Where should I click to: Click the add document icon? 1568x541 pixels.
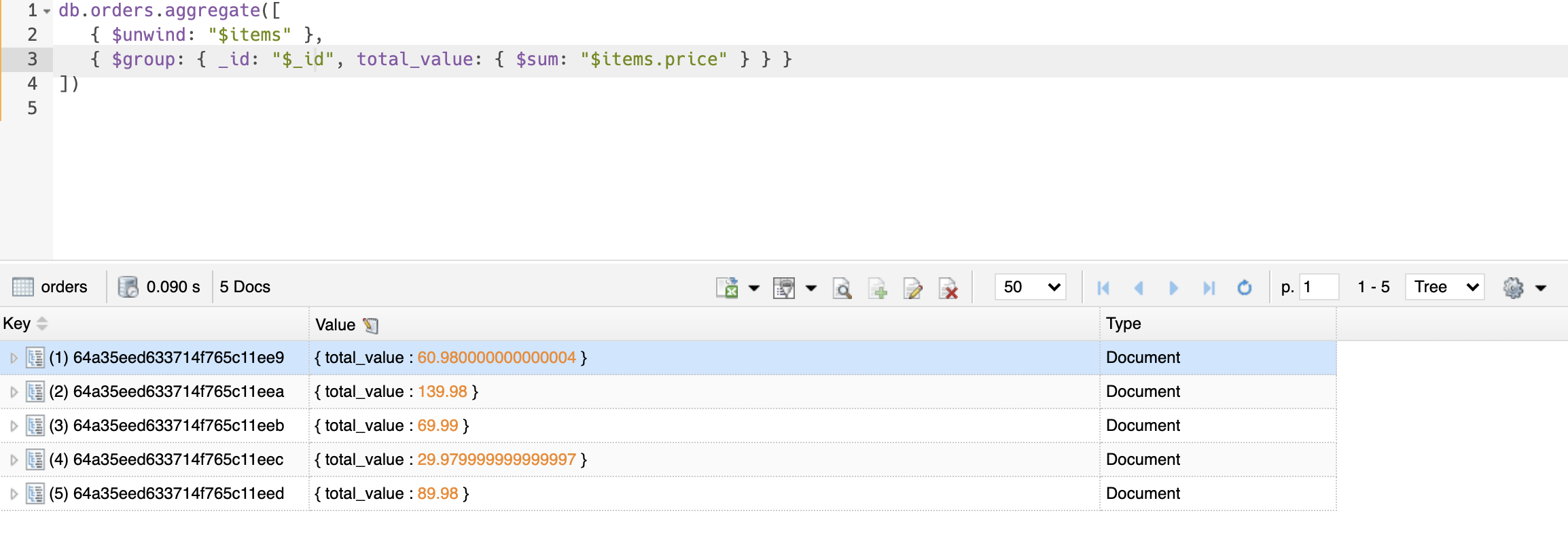click(878, 288)
